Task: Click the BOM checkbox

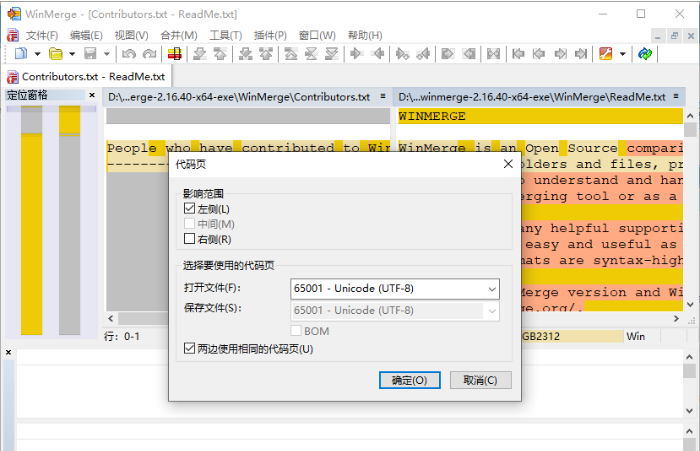Action: point(296,331)
